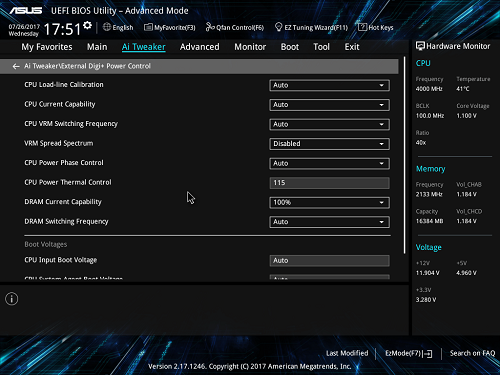The height and width of the screenshot is (375, 500).
Task: Click +3.3V reading 3.280 V
Action: [x=426, y=300]
